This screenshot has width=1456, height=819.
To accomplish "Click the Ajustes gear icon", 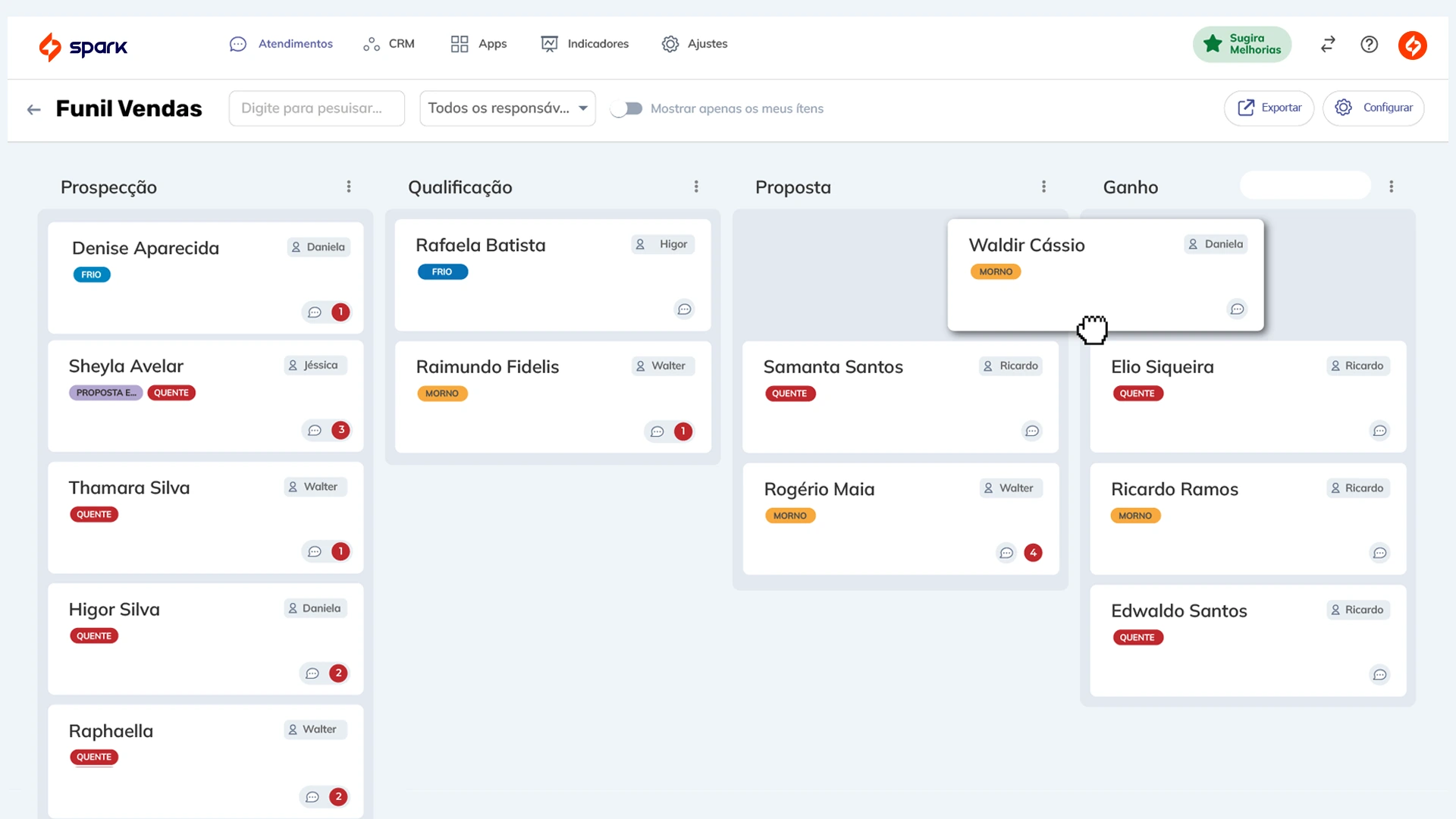I will coord(670,44).
